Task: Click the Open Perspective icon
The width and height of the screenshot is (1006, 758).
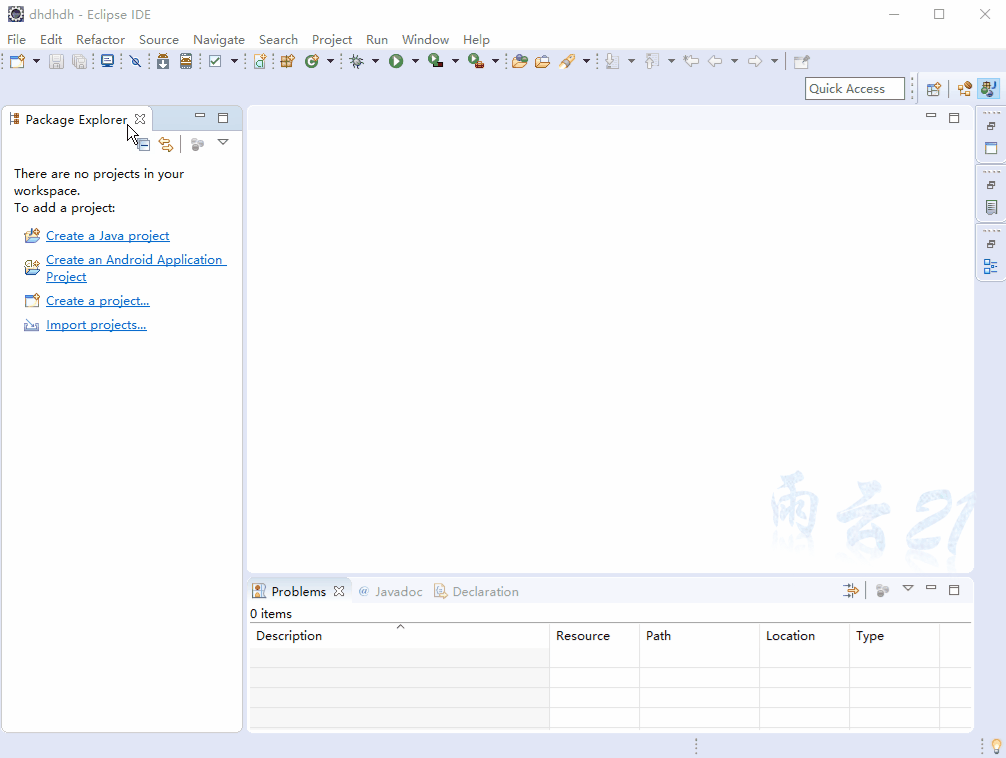Action: click(934, 89)
